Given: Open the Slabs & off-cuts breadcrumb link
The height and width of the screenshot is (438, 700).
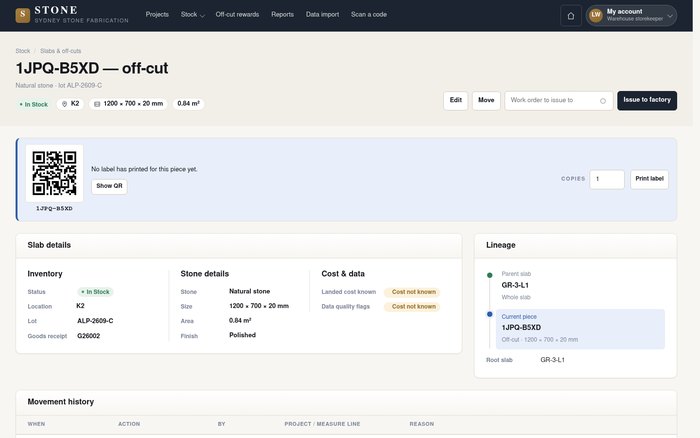Looking at the screenshot, I should 61,51.
